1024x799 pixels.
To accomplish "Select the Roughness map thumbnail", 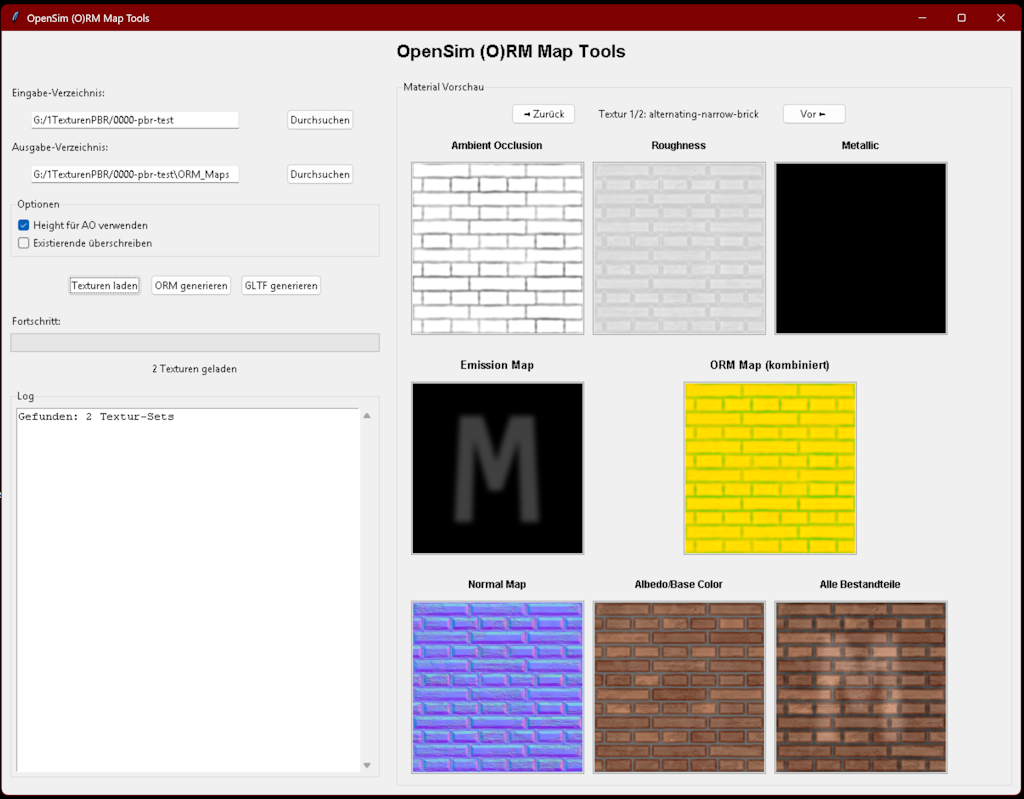I will (x=679, y=248).
